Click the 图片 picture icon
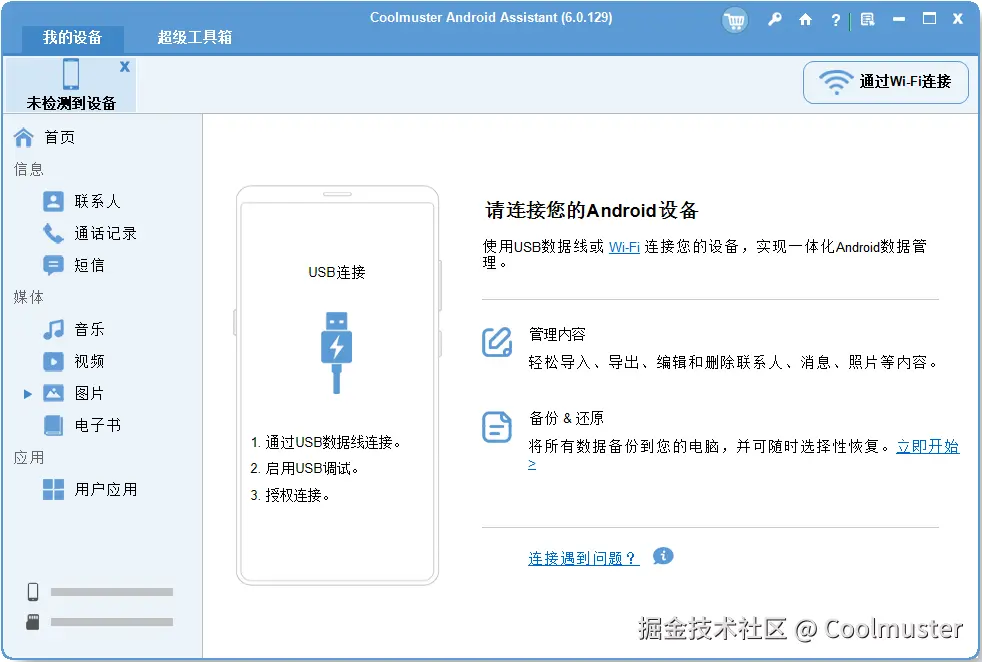The width and height of the screenshot is (982, 662). 53,393
